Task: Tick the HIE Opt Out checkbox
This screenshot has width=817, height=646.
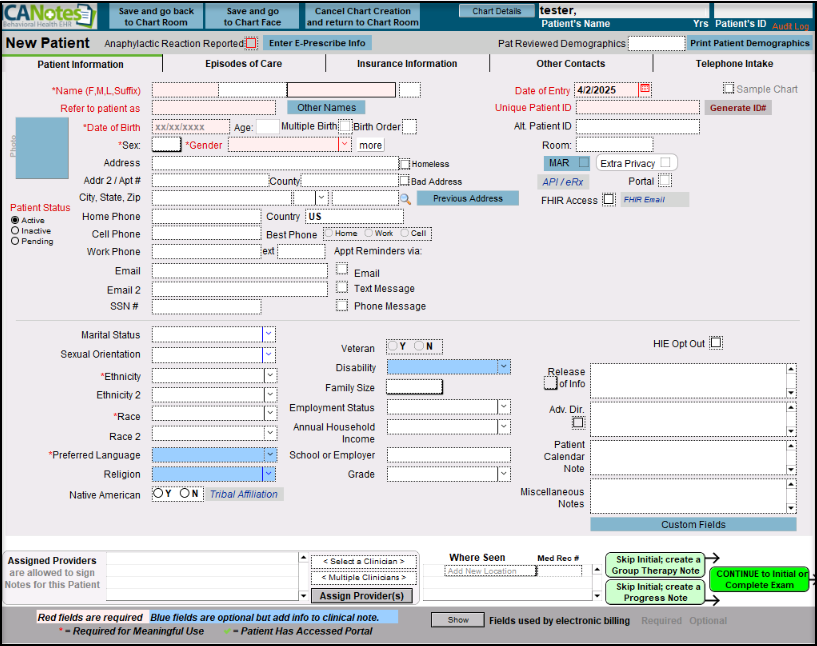Action: [715, 343]
